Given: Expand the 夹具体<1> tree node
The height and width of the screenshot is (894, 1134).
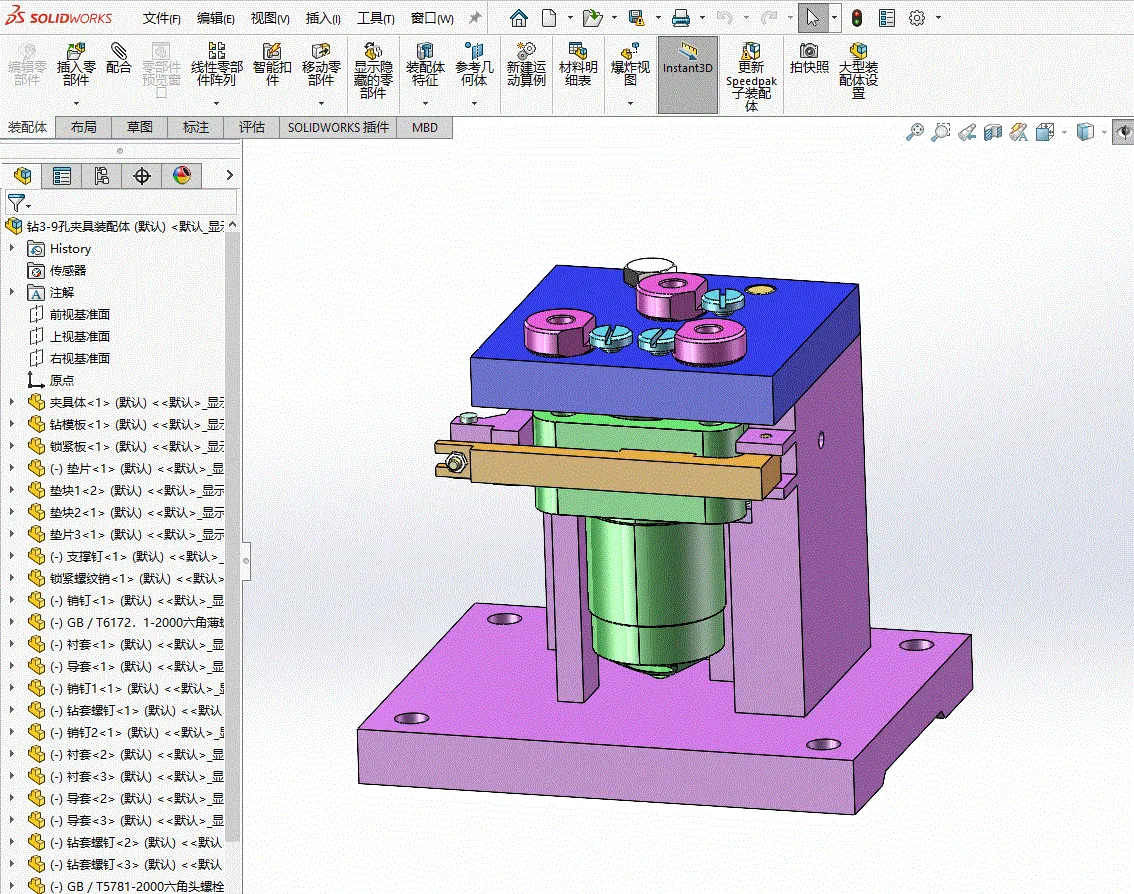Looking at the screenshot, I should [x=12, y=401].
